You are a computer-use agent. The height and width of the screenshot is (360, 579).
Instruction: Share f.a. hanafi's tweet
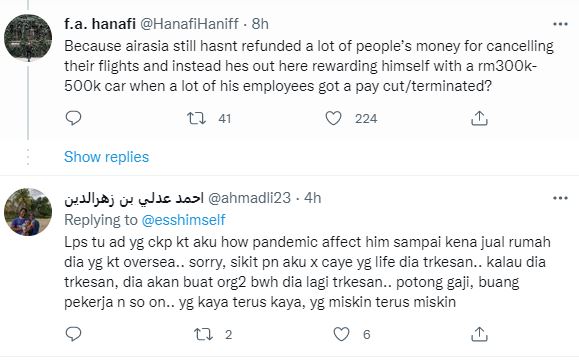[479, 118]
